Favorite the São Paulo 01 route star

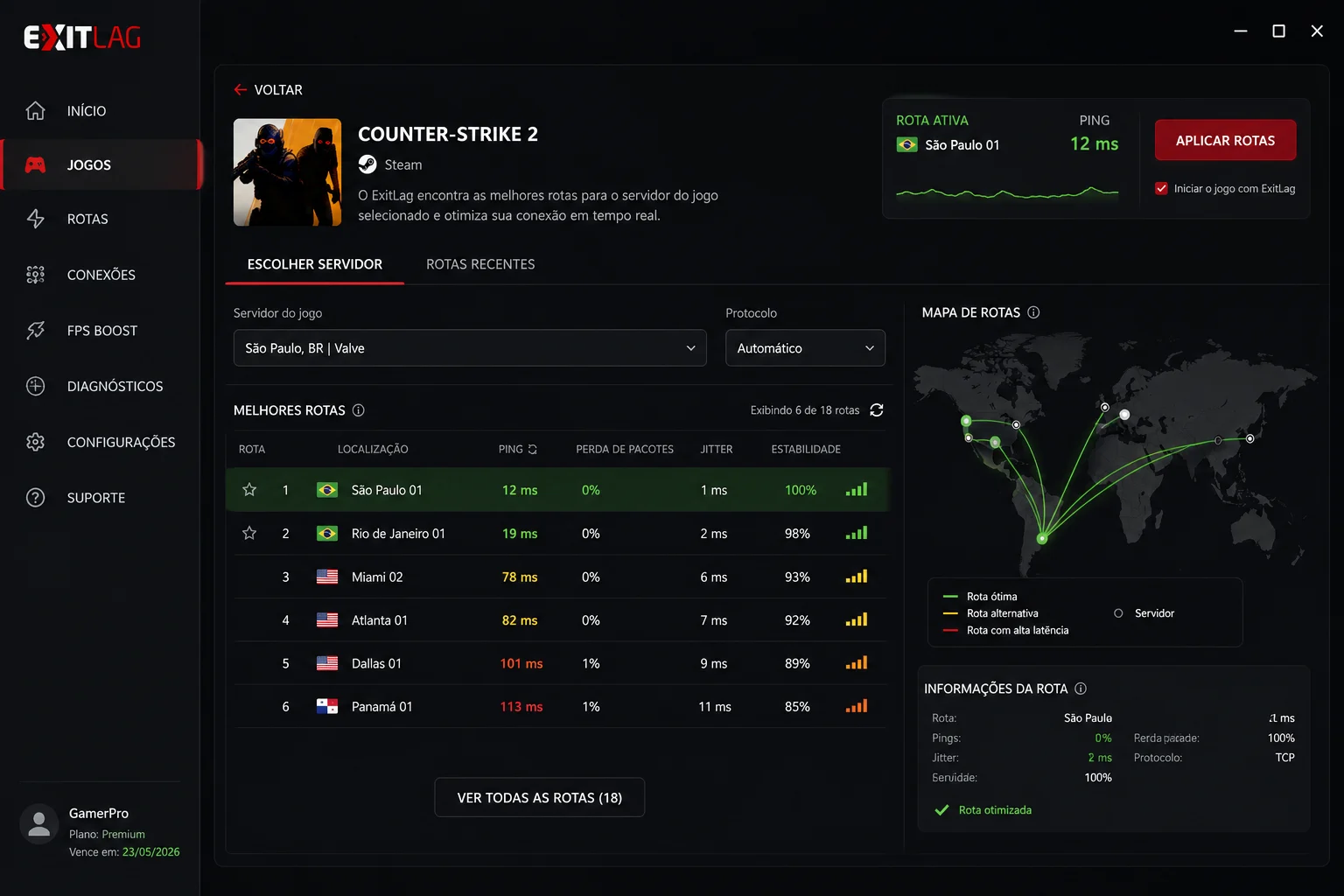[249, 490]
